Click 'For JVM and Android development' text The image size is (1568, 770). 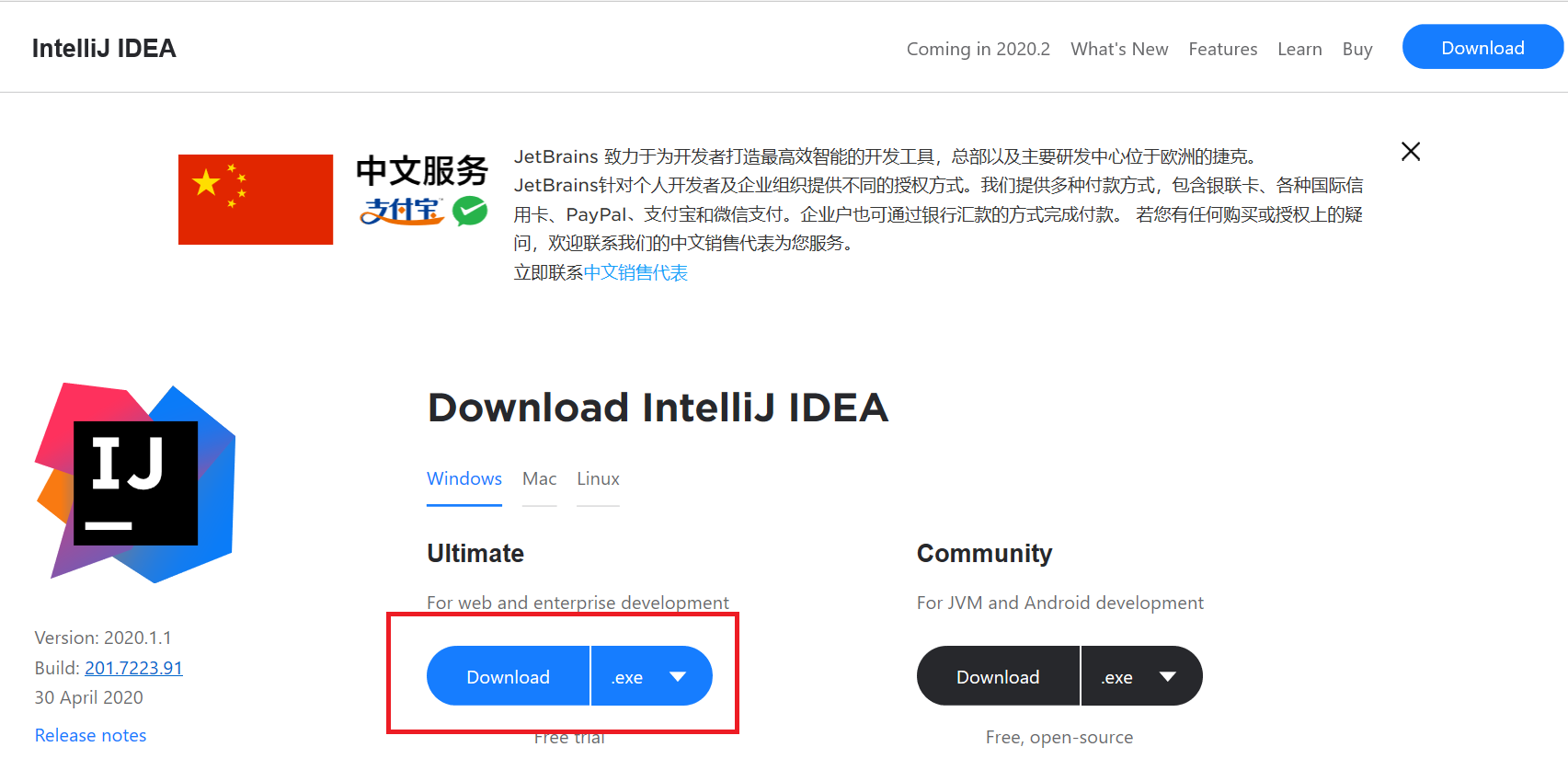pyautogui.click(x=1059, y=603)
